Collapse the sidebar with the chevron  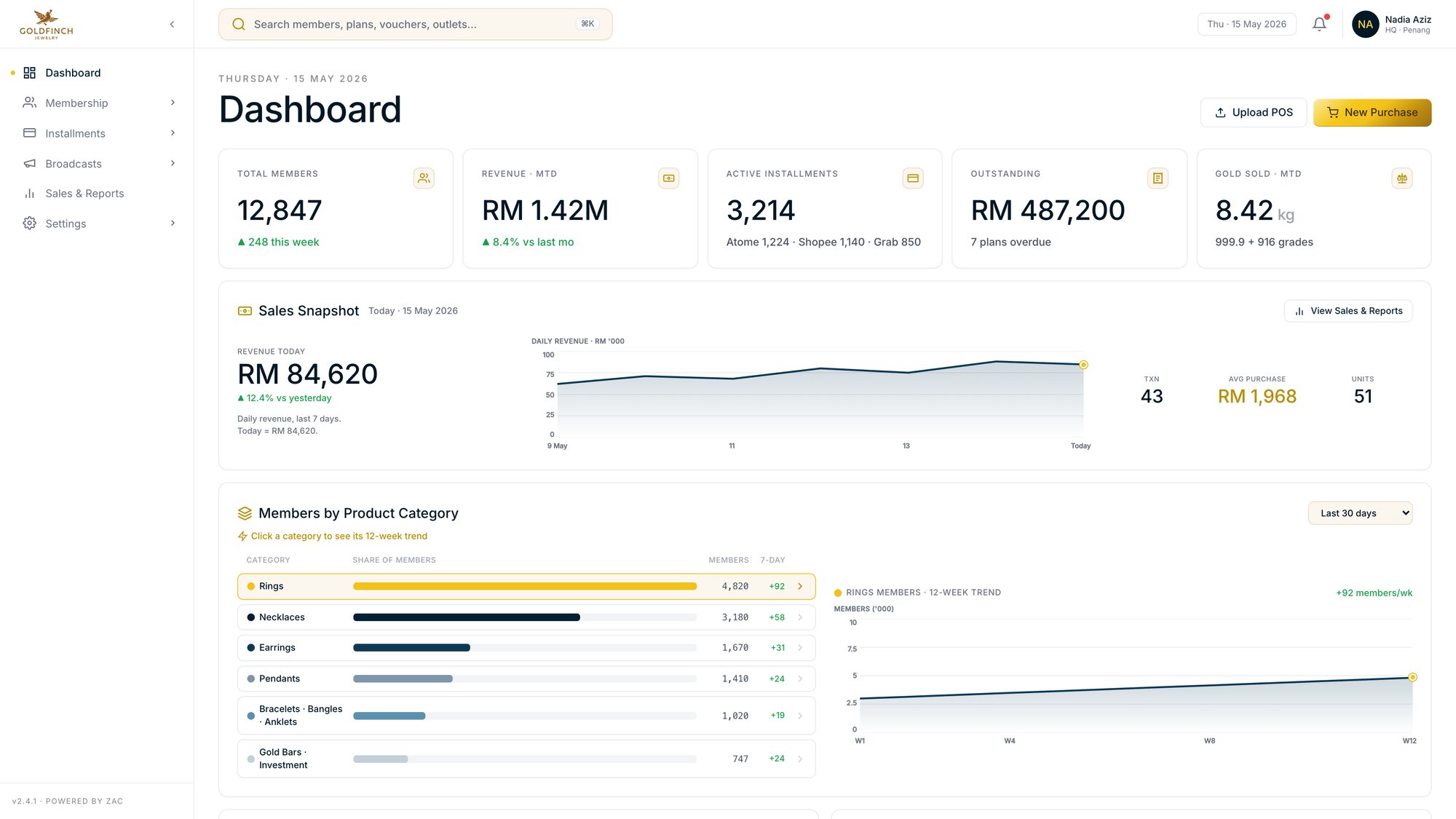(172, 24)
